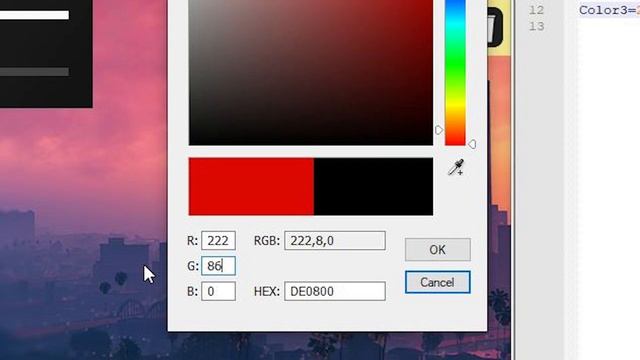640x360 pixels.
Task: Grab the hue slider right arrow handle
Action: point(472,144)
